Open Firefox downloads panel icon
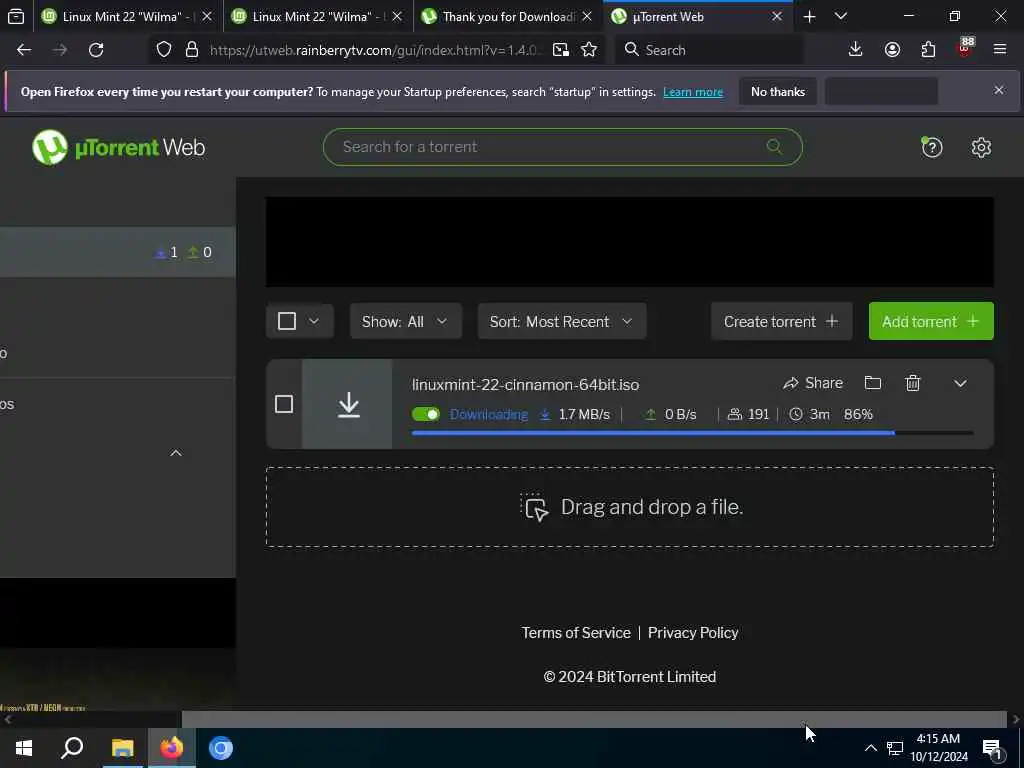Screen dimensions: 1024x768 (x=855, y=50)
